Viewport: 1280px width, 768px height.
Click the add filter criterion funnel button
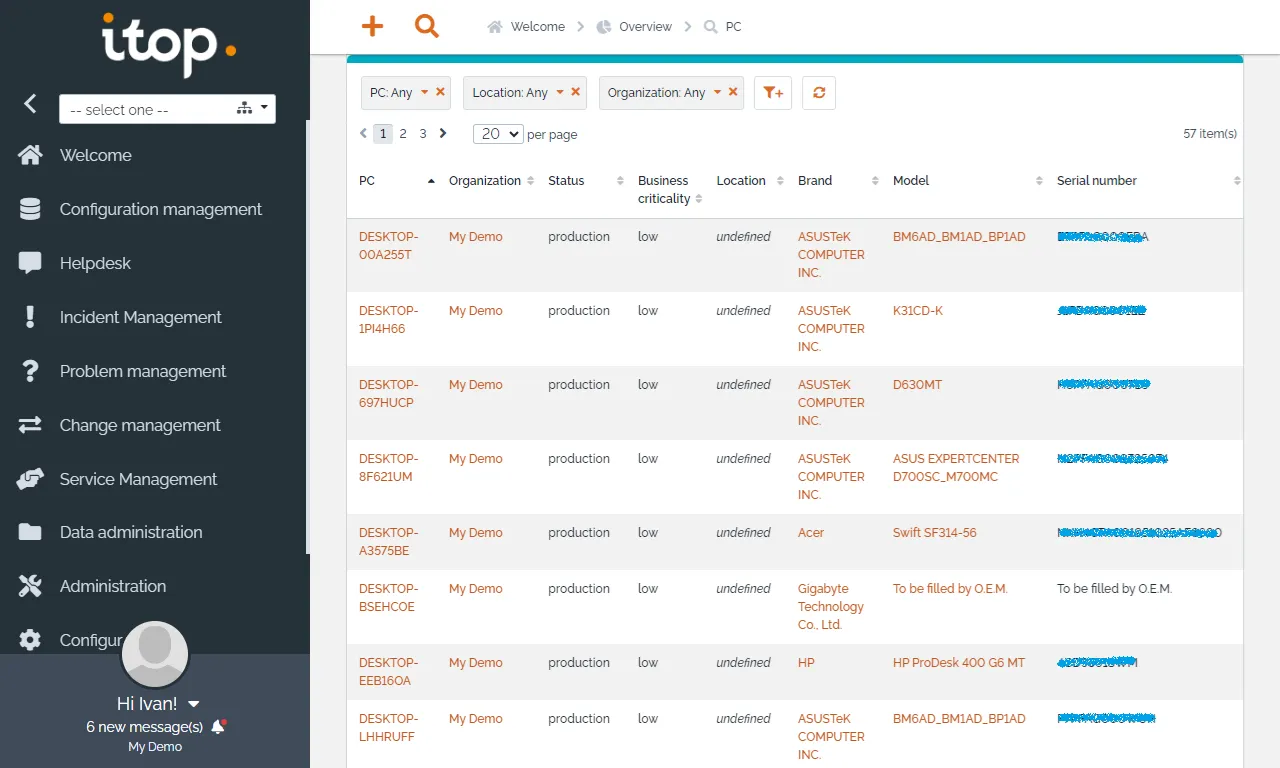click(x=772, y=93)
